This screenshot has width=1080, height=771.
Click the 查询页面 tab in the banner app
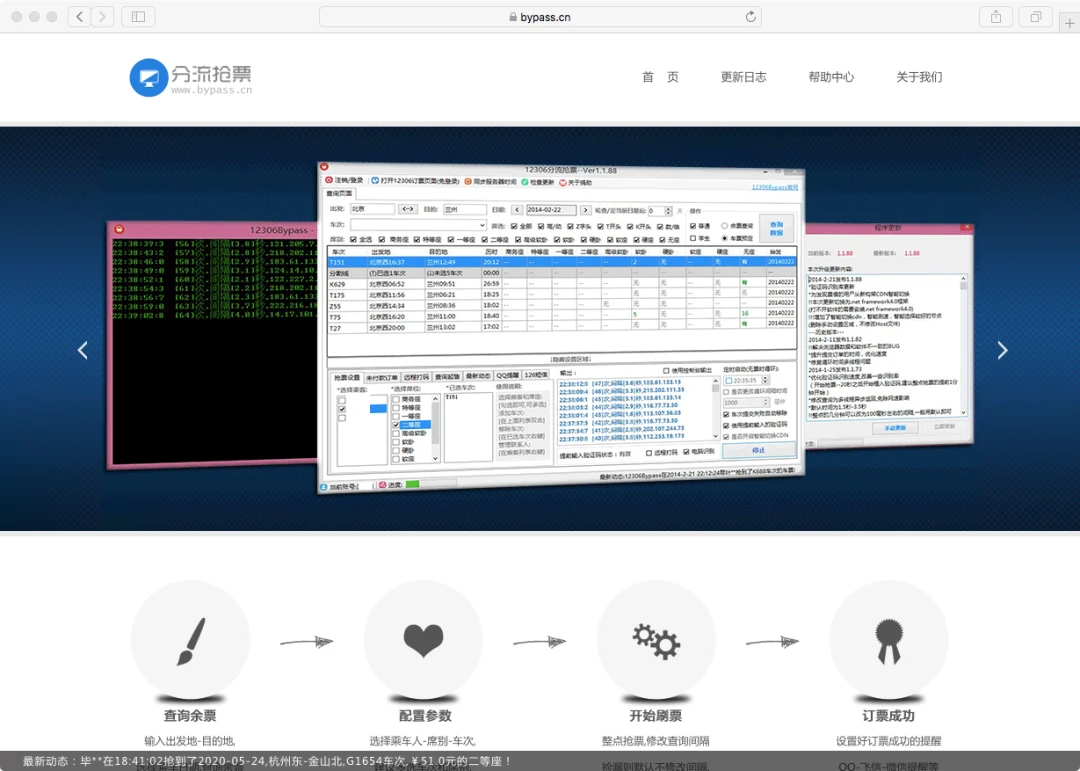[339, 194]
